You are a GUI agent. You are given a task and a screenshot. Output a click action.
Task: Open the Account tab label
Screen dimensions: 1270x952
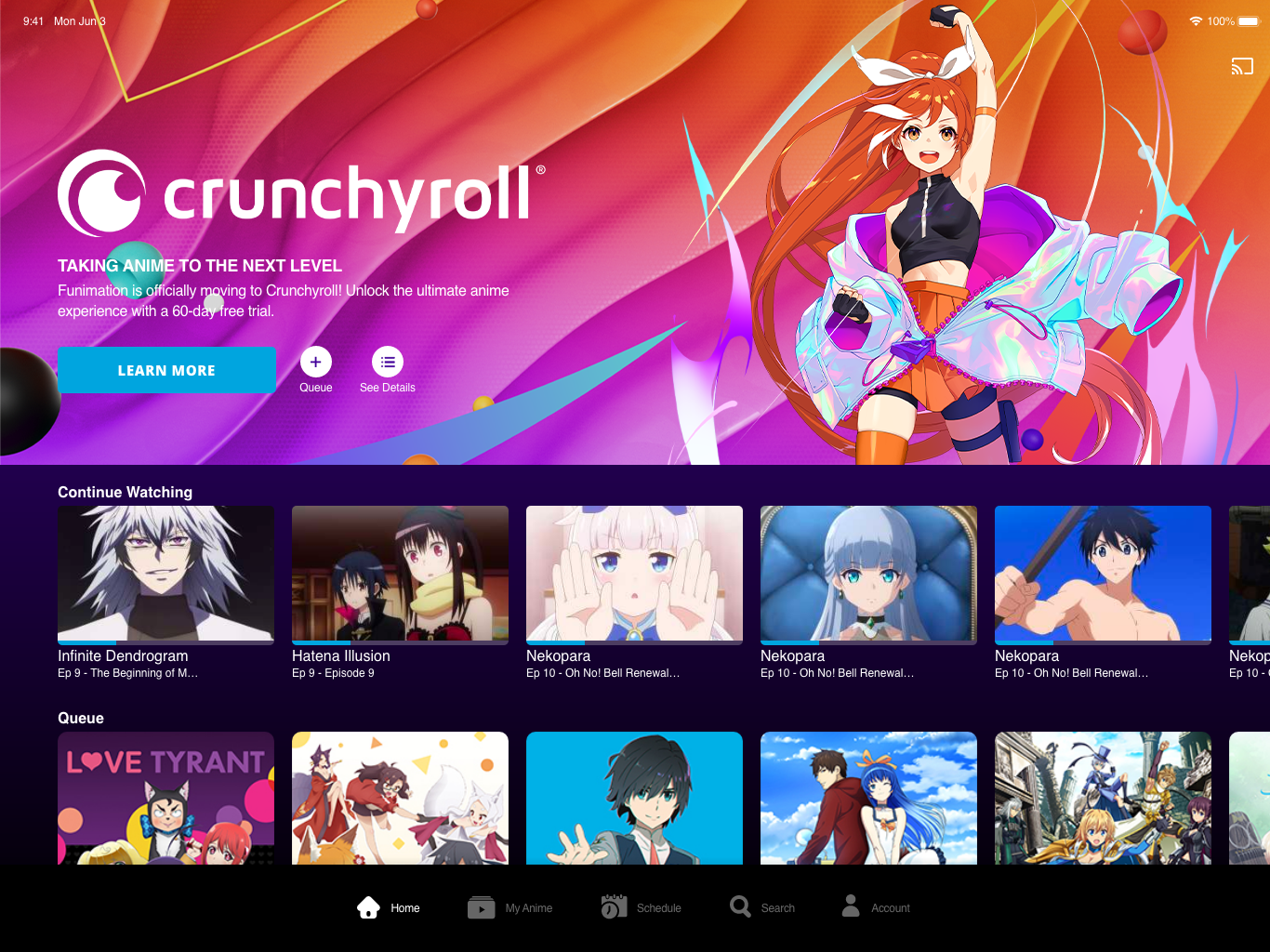891,908
